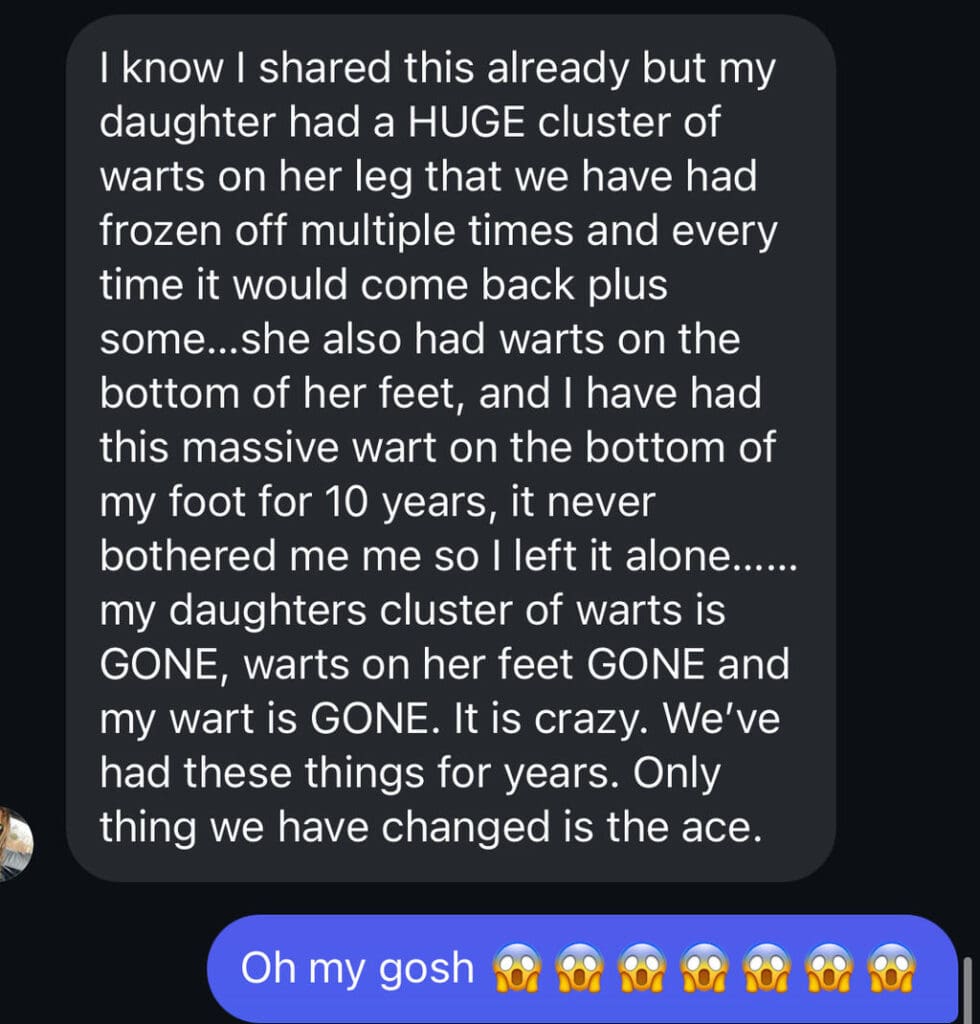This screenshot has height=1024, width=980.
Task: Click "my wart is GONE" text
Action: coord(264,719)
